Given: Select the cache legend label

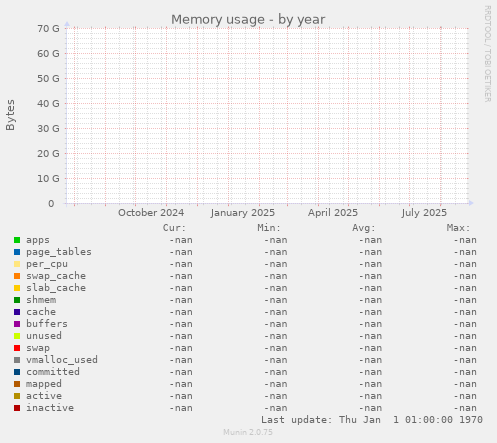Looking at the screenshot, I should tap(41, 312).
